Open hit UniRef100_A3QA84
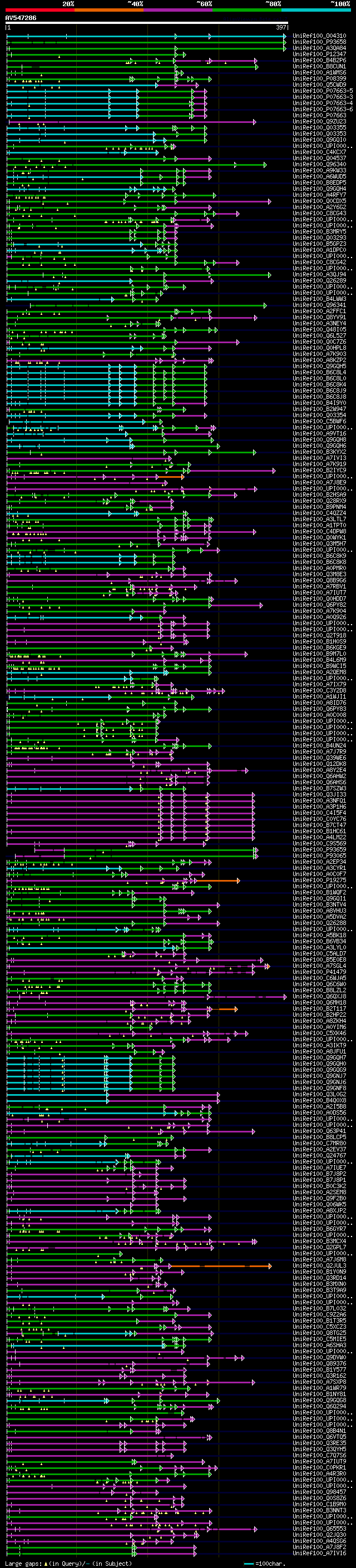 (319, 48)
